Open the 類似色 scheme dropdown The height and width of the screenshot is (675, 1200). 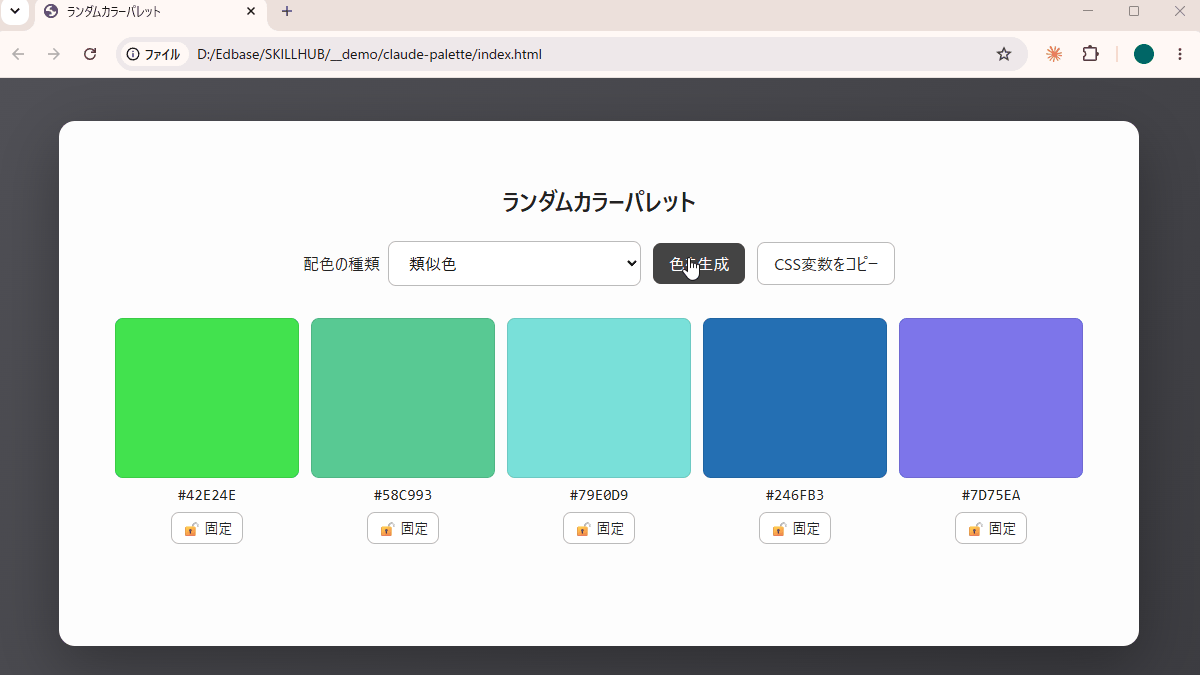(x=514, y=263)
